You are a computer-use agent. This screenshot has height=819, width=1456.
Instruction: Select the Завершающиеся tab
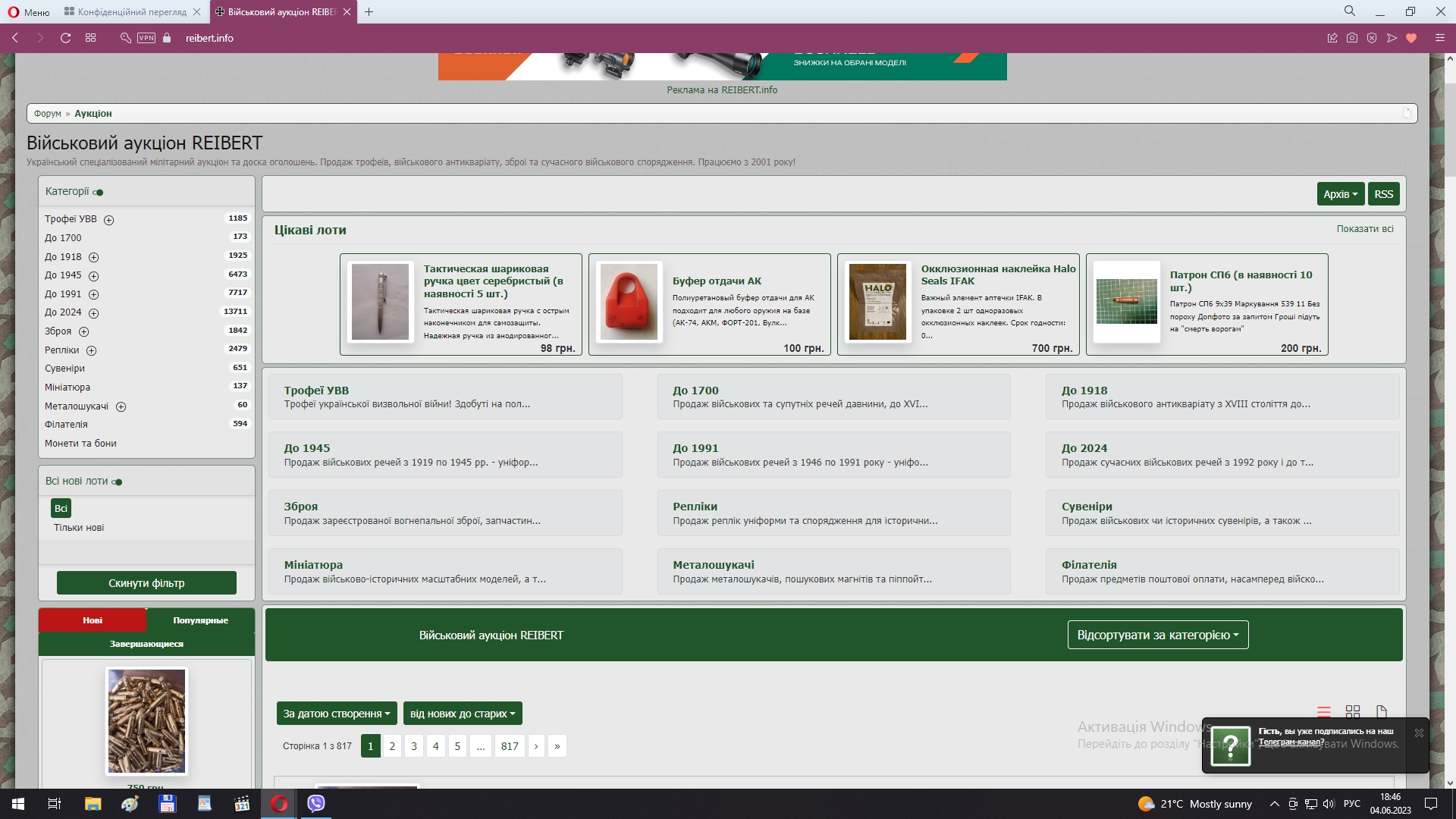click(x=146, y=644)
